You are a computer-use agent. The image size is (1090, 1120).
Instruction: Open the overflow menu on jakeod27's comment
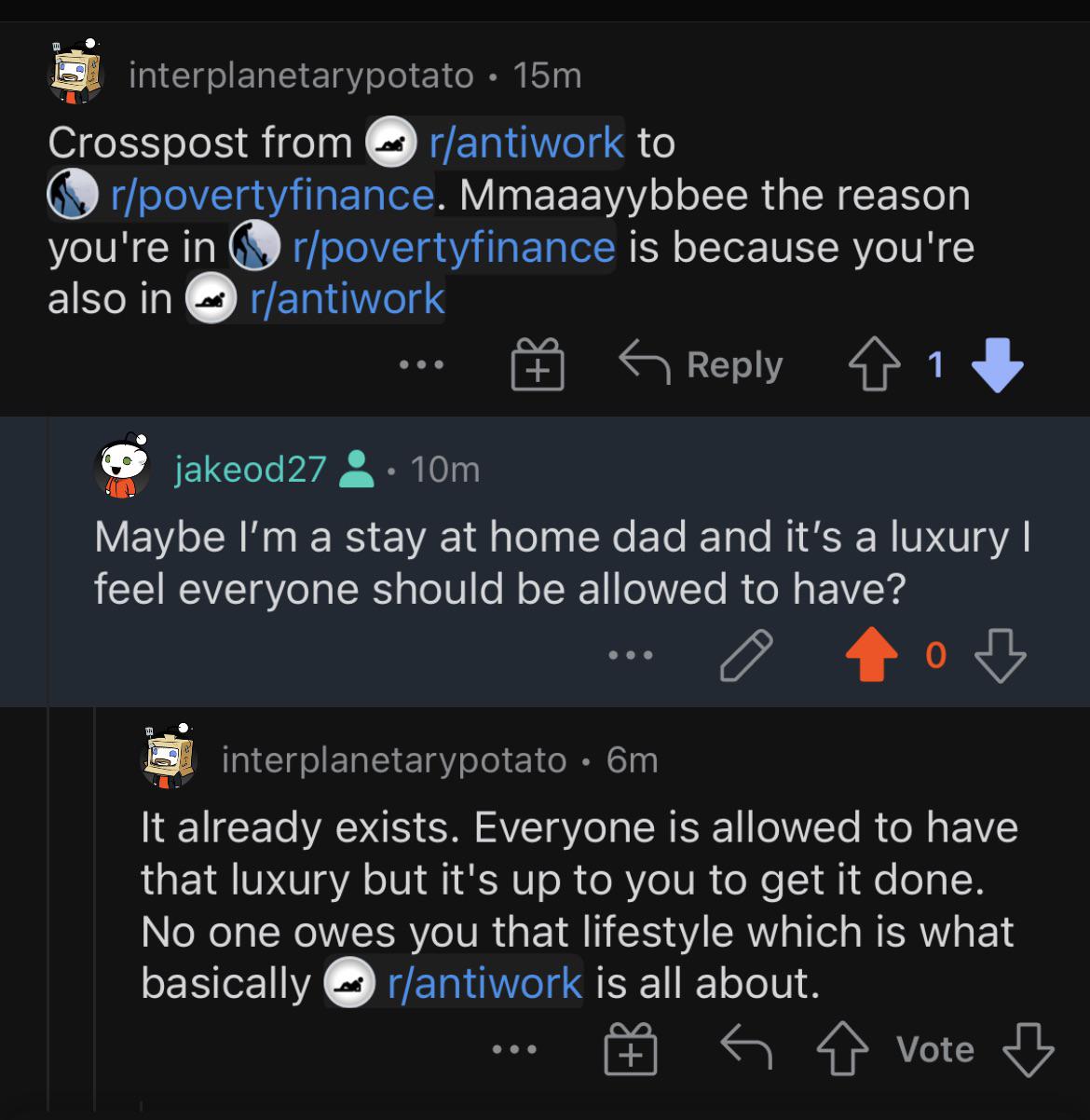point(632,655)
